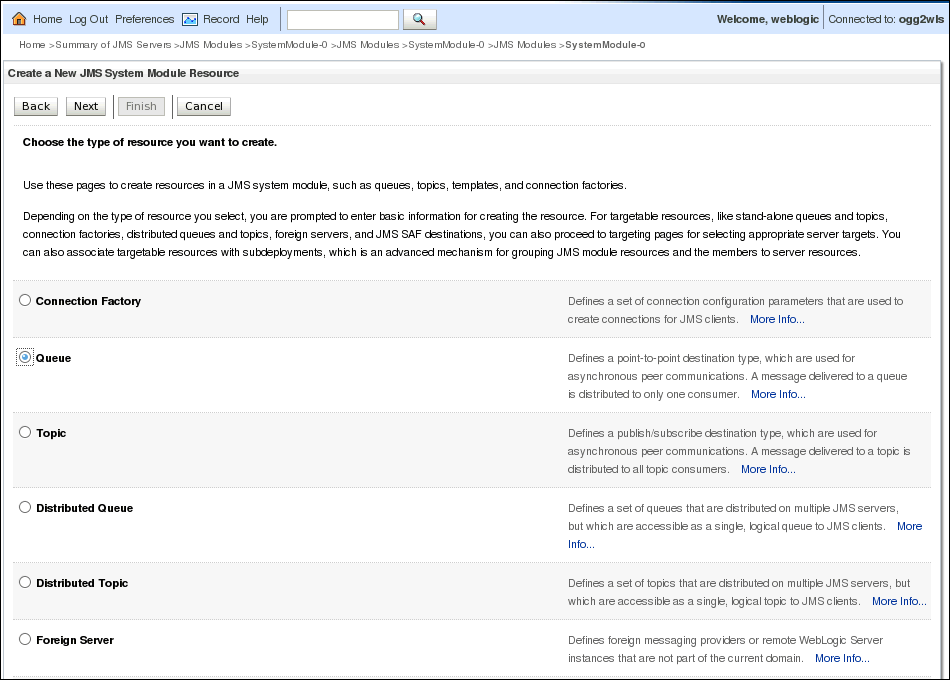Viewport: 950px width, 680px height.
Task: Click the bold SystemModule-0 breadcrumb entry
Action: (605, 45)
